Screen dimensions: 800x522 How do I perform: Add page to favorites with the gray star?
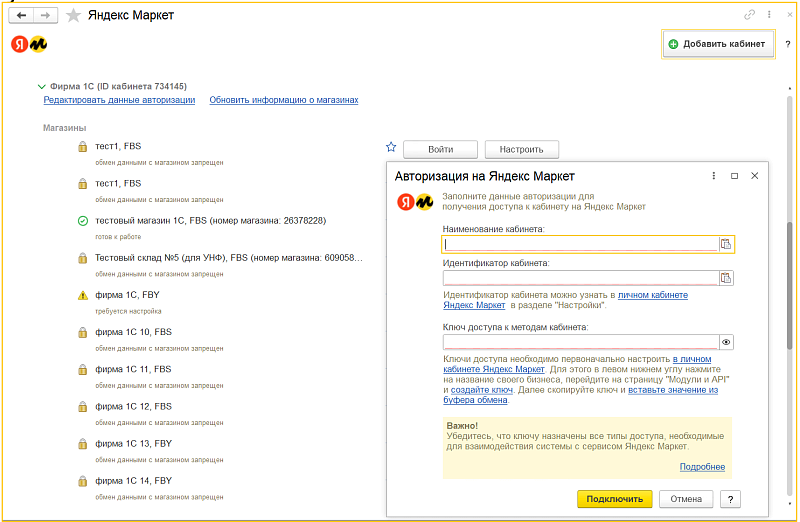[x=73, y=15]
